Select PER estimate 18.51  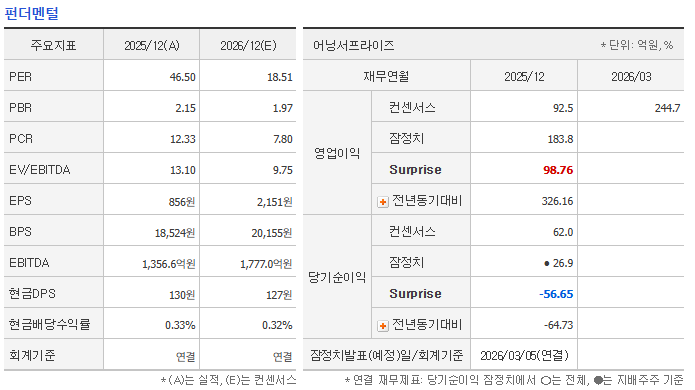pos(280,77)
